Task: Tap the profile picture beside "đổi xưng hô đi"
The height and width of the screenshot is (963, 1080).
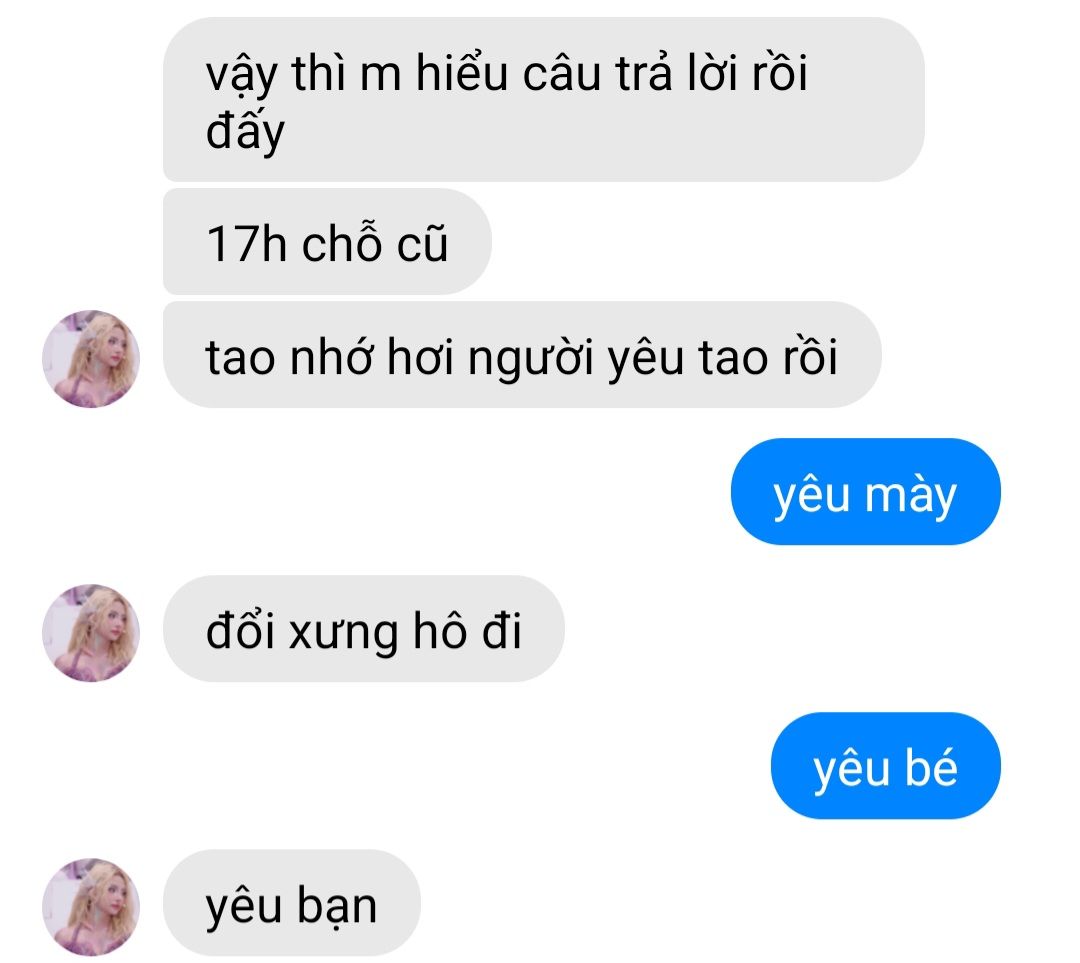Action: click(91, 633)
